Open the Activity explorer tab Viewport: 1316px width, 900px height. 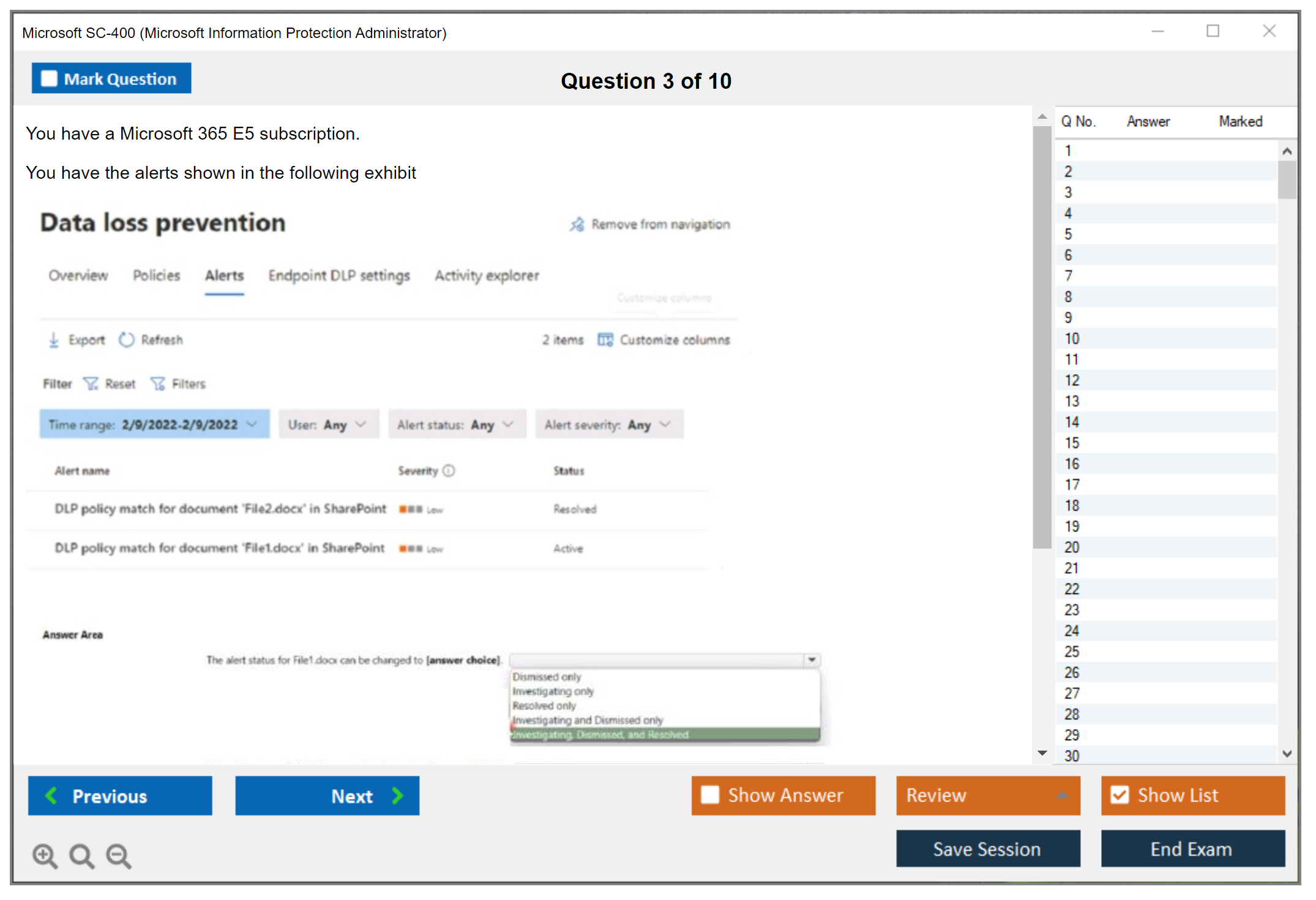[487, 276]
